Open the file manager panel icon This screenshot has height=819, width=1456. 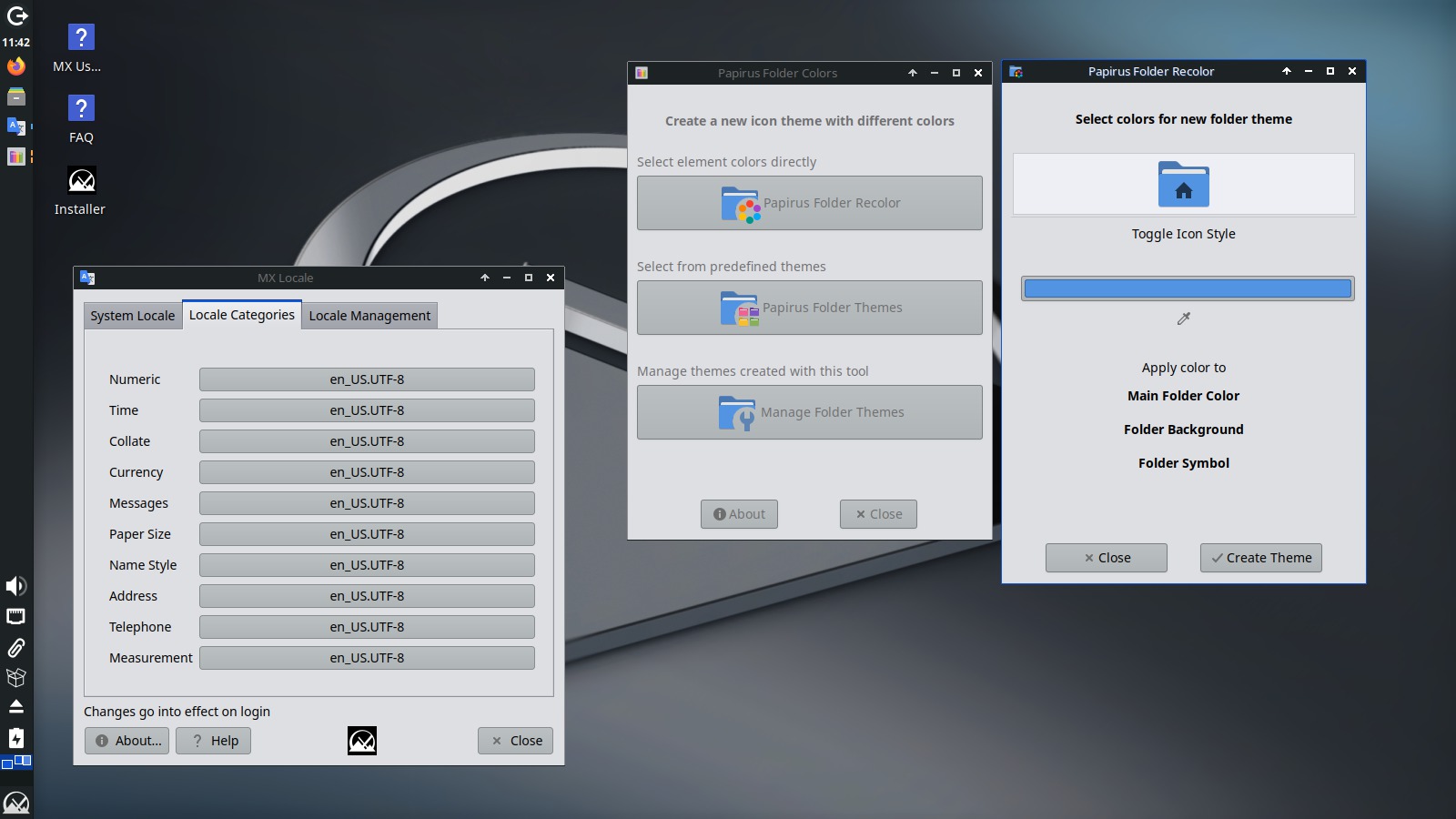[16, 96]
